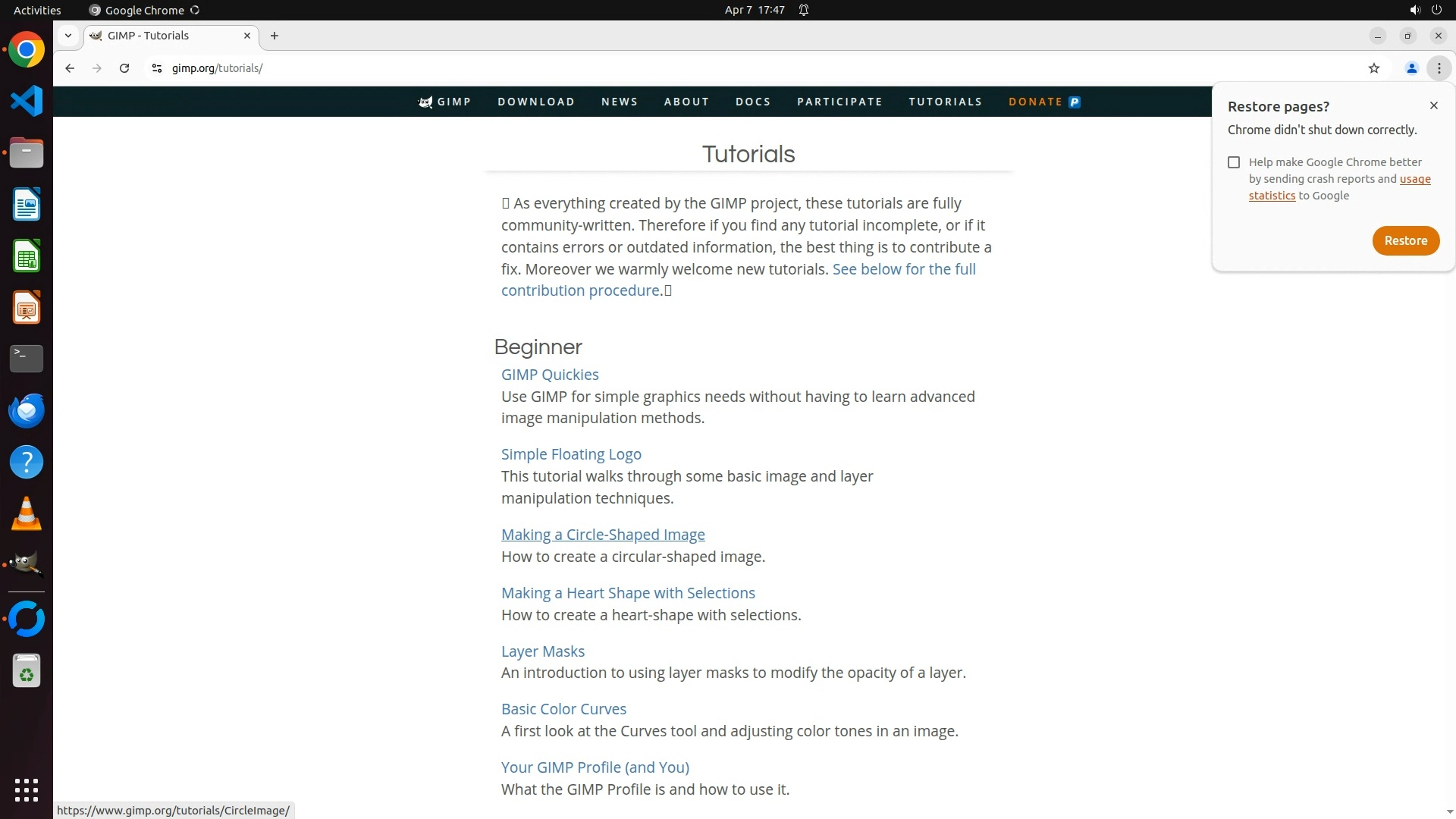
Task: Bookmark this page with star icon
Action: [1373, 68]
